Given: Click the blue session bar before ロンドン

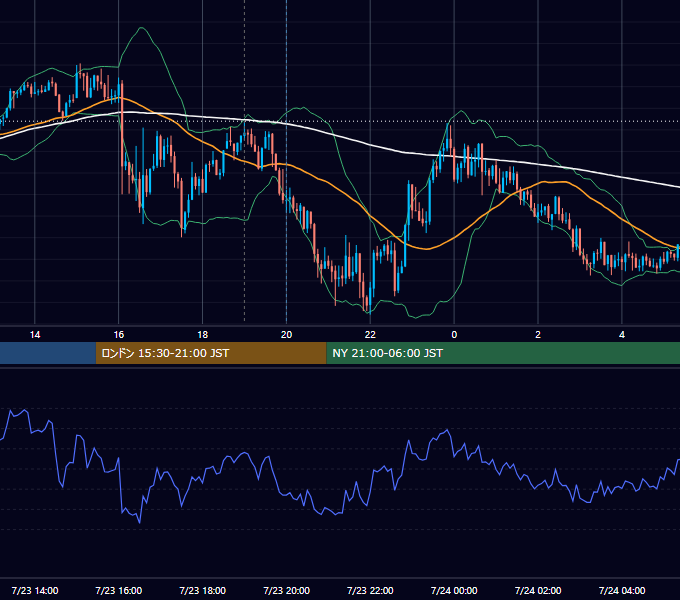Looking at the screenshot, I should (x=48, y=353).
